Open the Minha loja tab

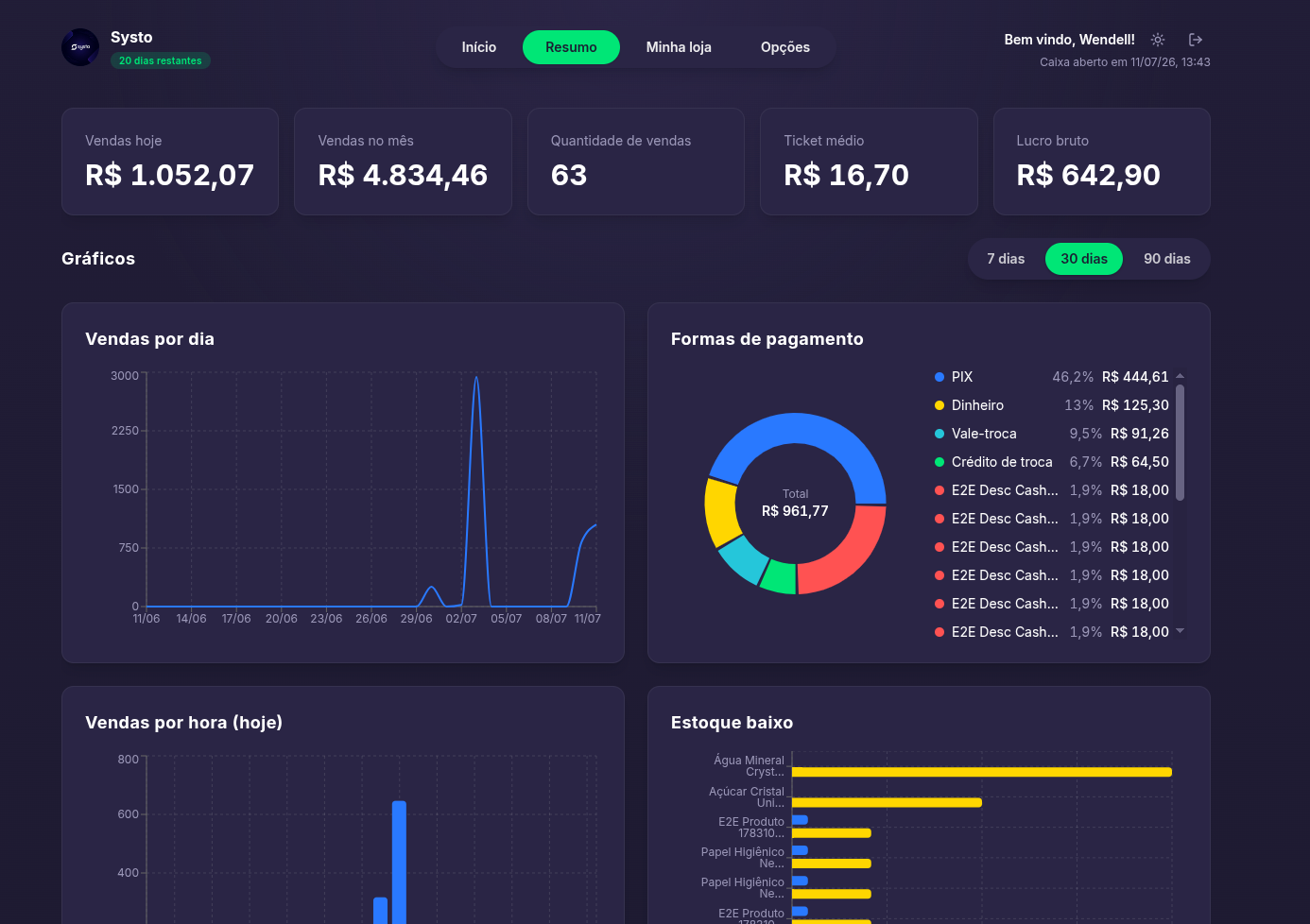click(x=679, y=47)
